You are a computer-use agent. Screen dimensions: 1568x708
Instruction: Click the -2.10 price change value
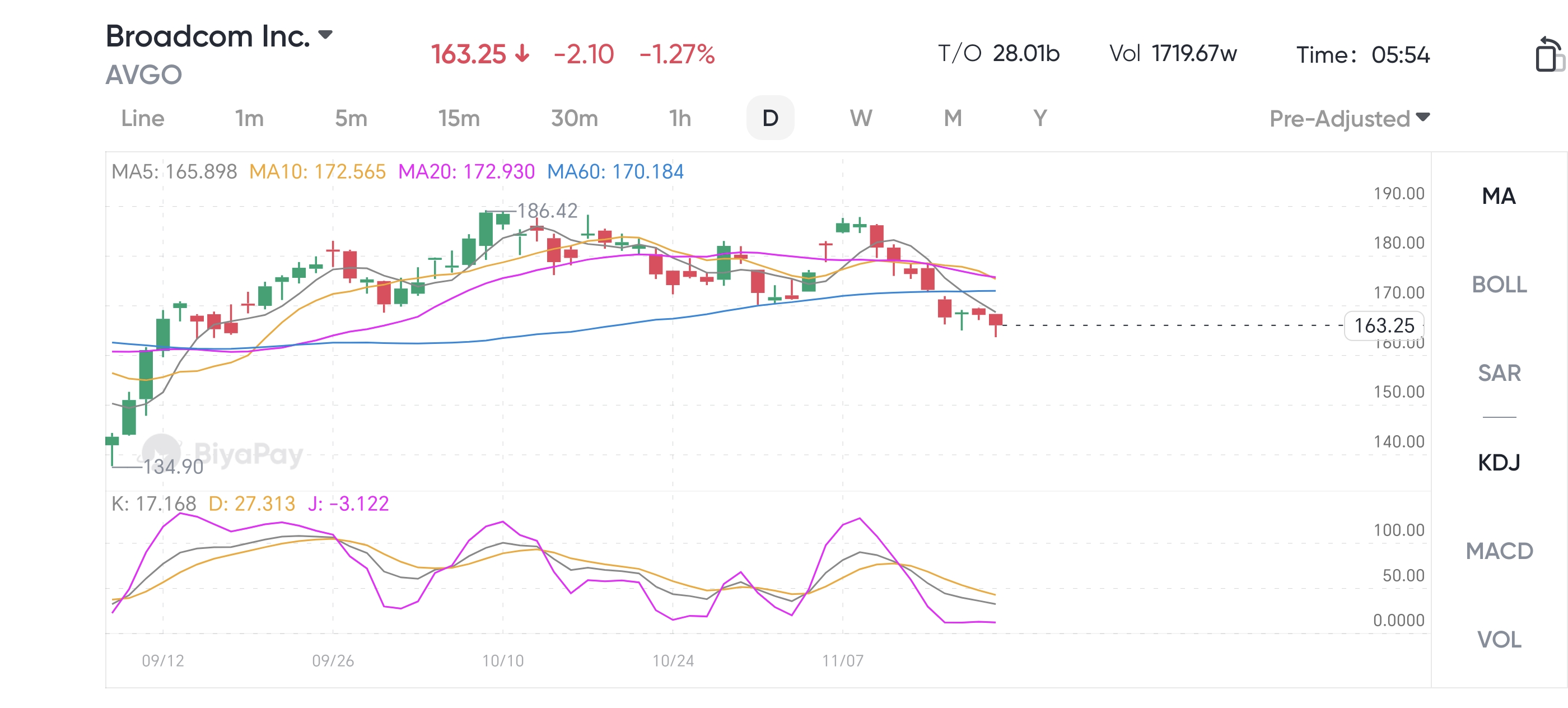pyautogui.click(x=584, y=54)
